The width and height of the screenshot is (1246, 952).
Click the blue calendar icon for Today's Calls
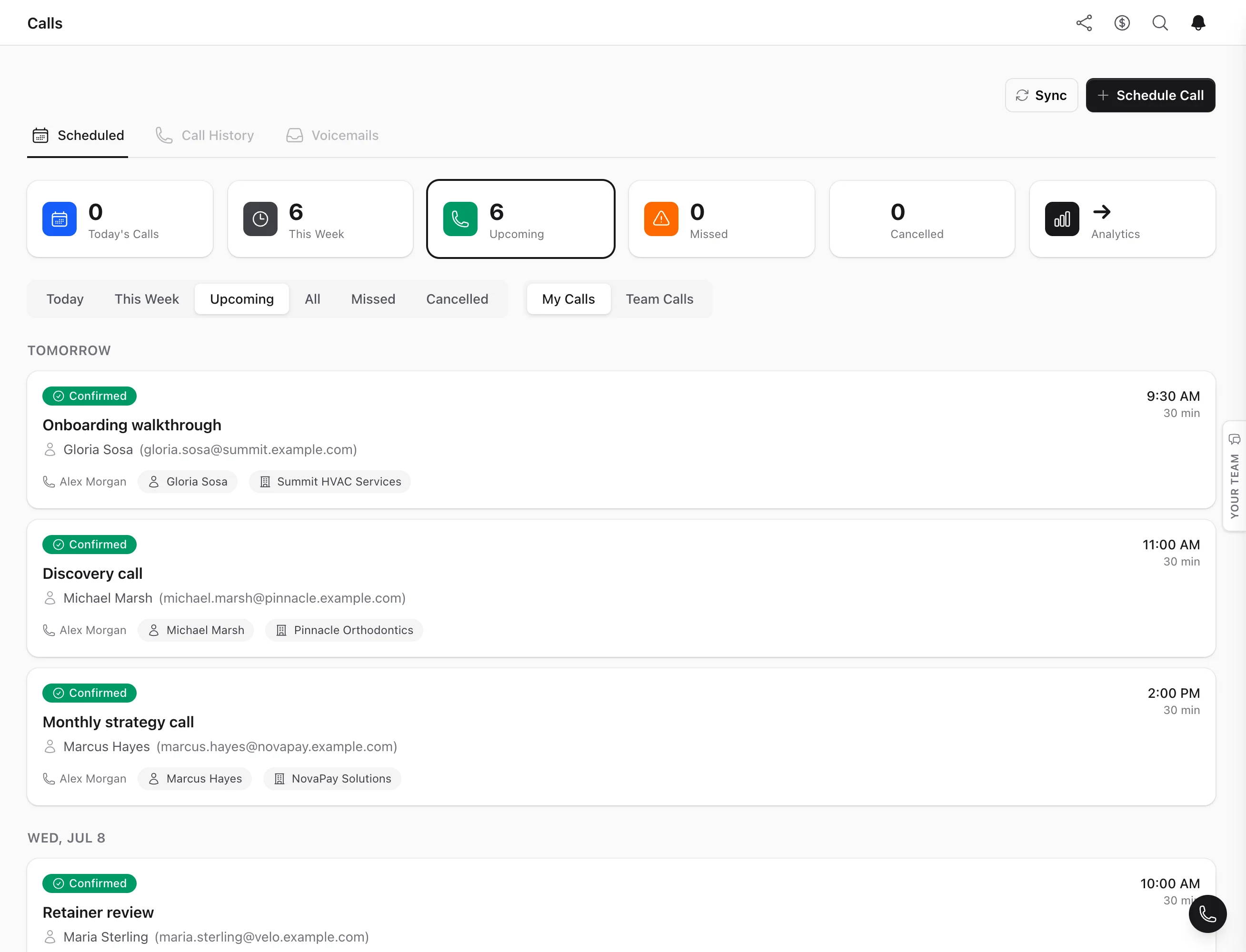pos(60,219)
